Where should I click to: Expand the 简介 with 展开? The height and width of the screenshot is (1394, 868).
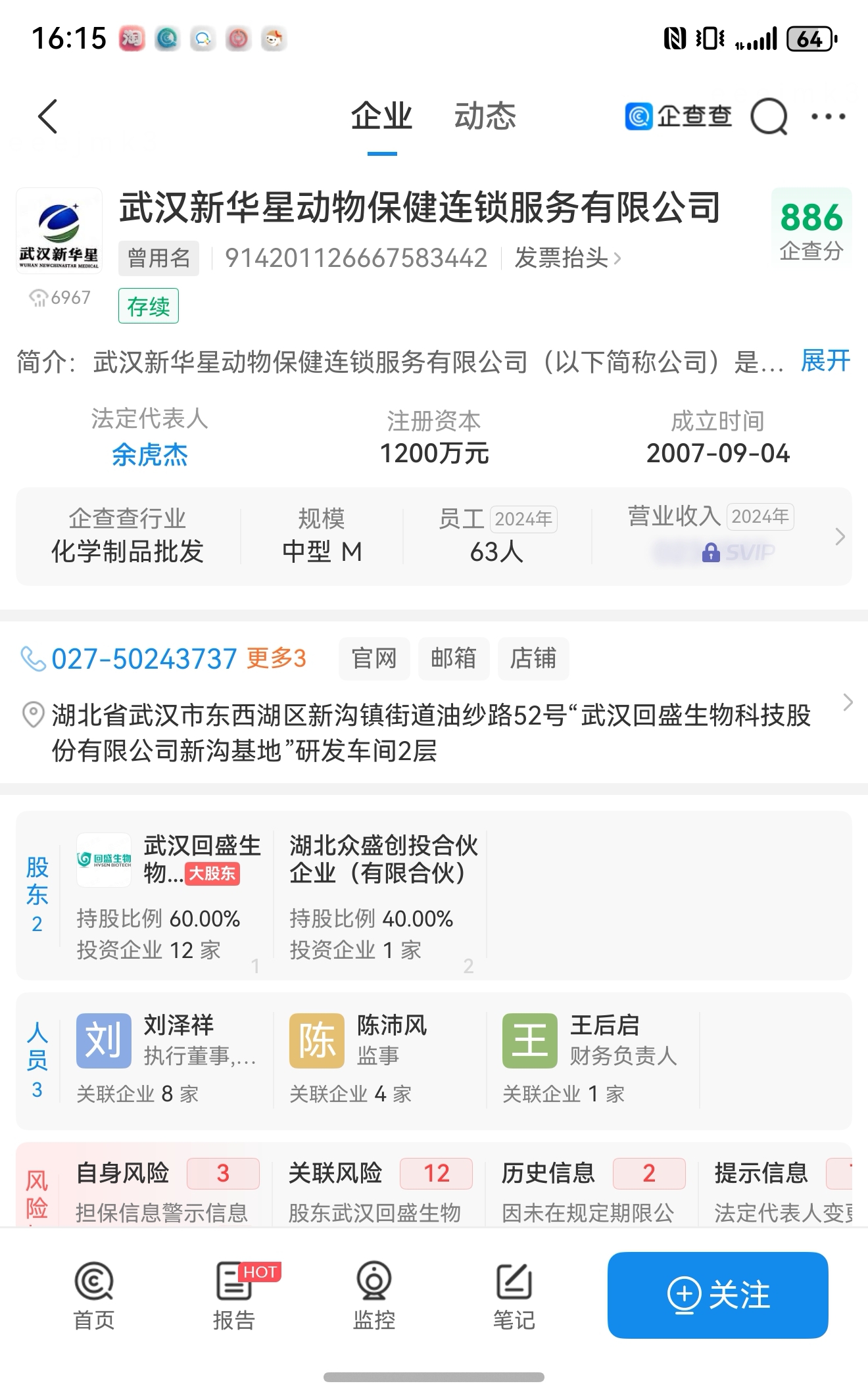(826, 360)
